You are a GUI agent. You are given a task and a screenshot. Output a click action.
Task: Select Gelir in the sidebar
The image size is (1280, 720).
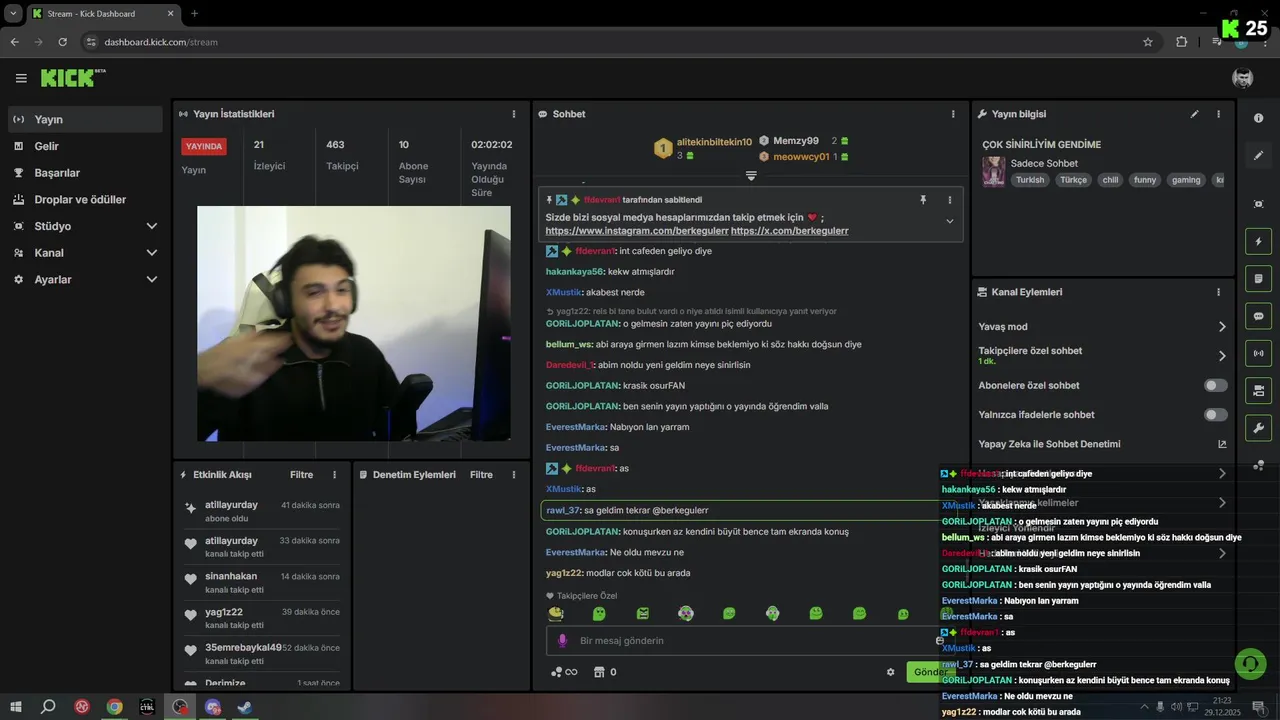pos(85,146)
